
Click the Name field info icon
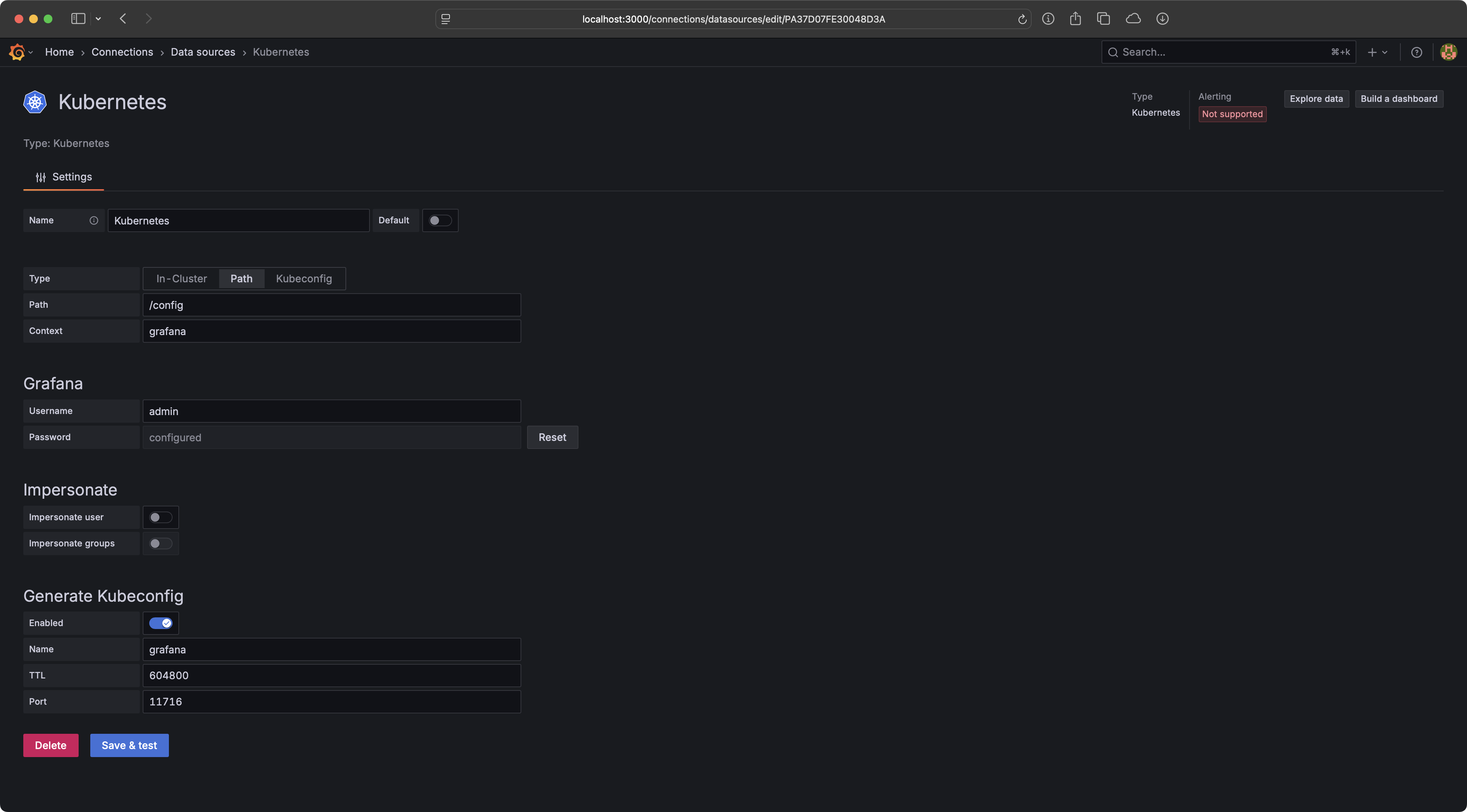pos(94,220)
